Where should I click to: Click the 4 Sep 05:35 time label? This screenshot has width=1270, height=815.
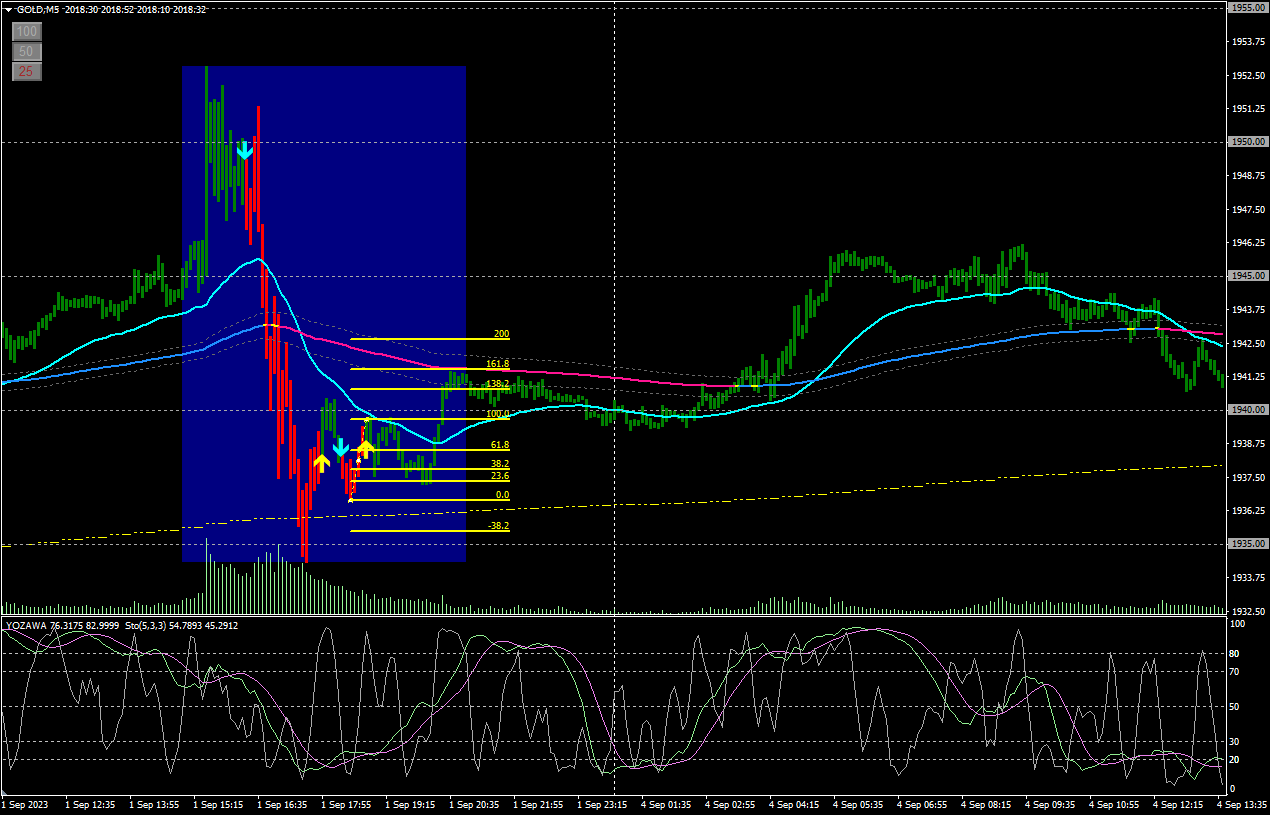[864, 804]
